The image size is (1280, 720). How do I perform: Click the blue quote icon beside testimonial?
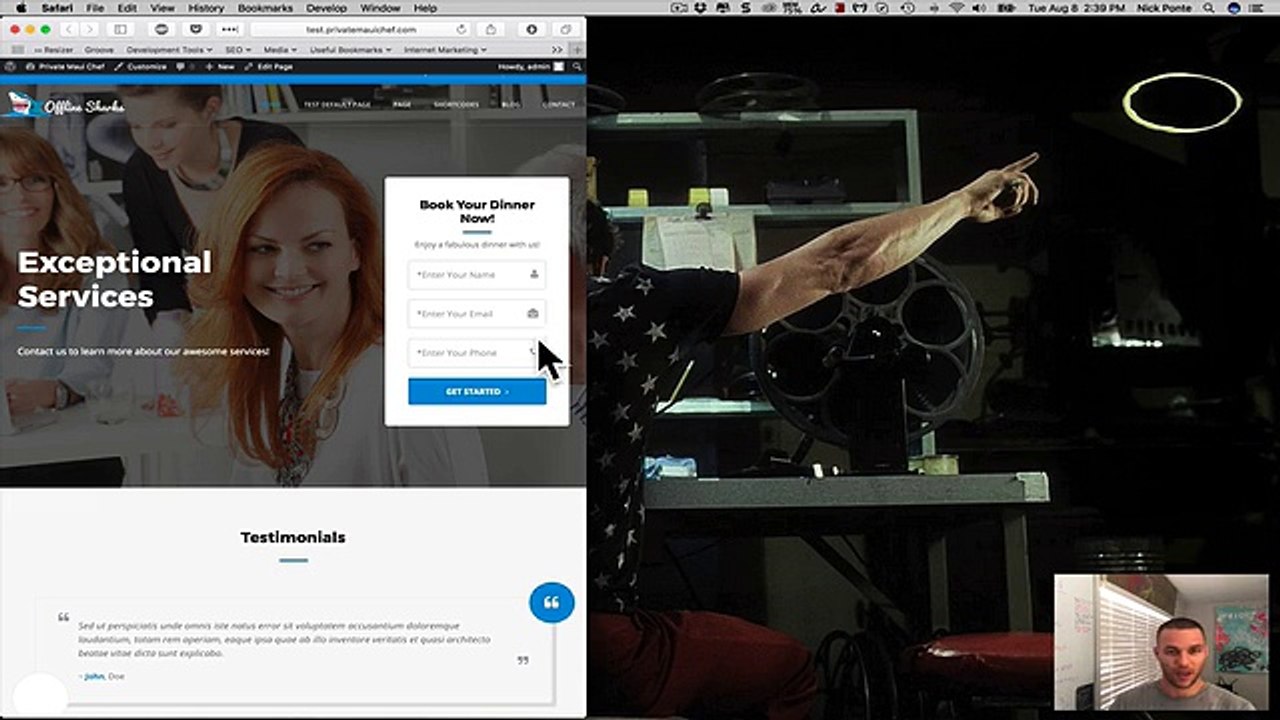pyautogui.click(x=552, y=602)
